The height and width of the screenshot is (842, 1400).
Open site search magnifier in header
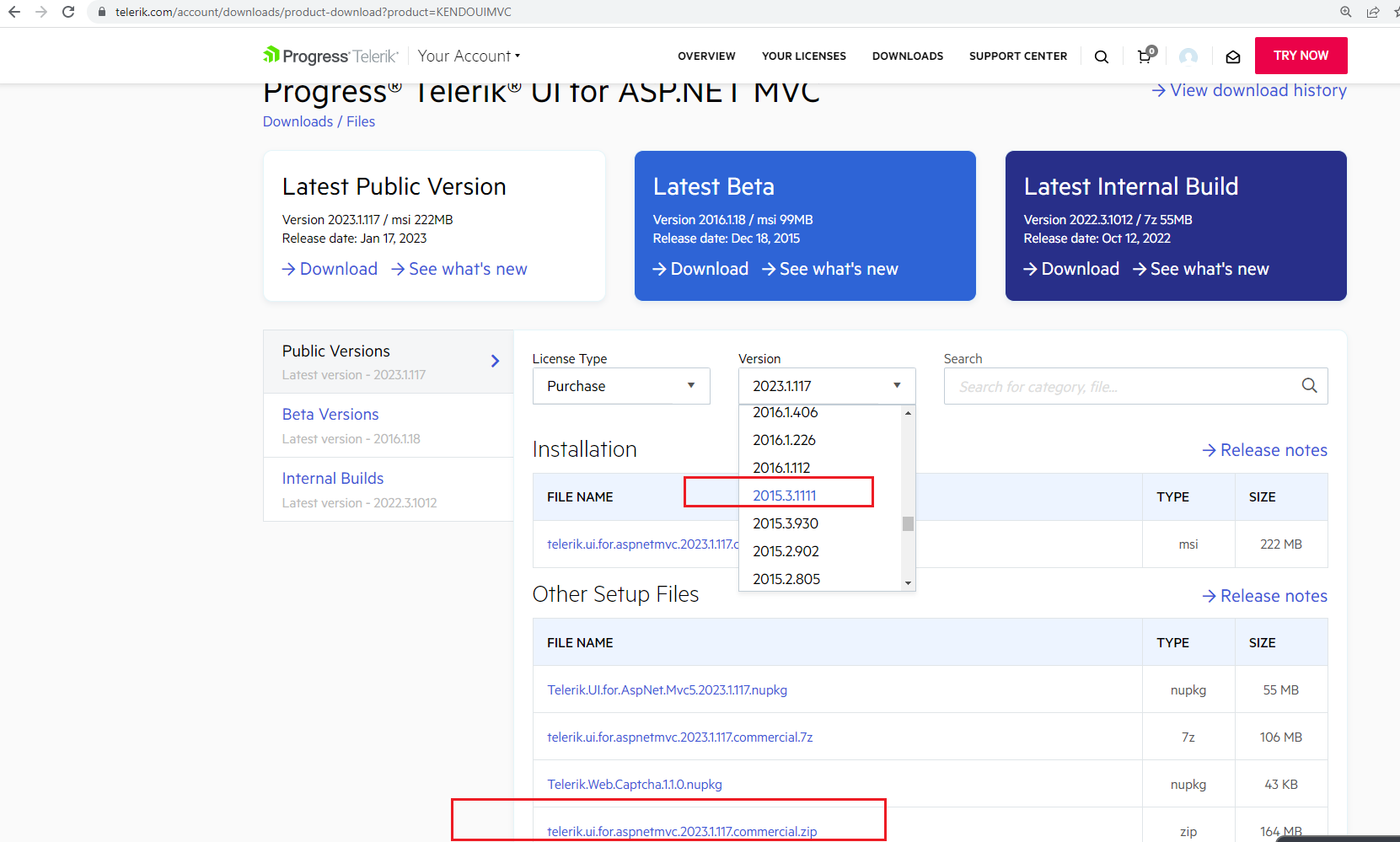(x=1101, y=56)
